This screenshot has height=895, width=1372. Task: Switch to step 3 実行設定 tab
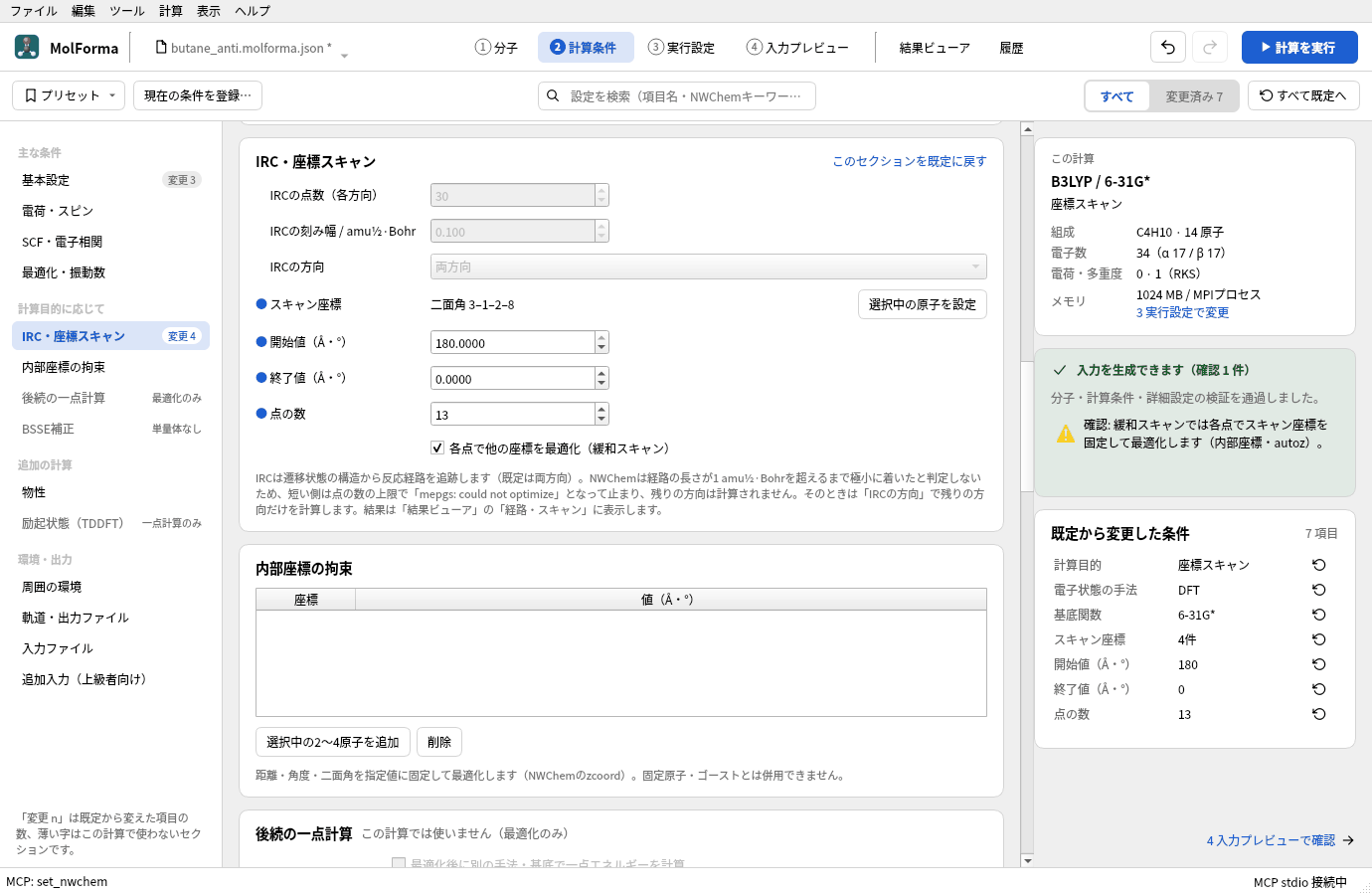pyautogui.click(x=681, y=47)
